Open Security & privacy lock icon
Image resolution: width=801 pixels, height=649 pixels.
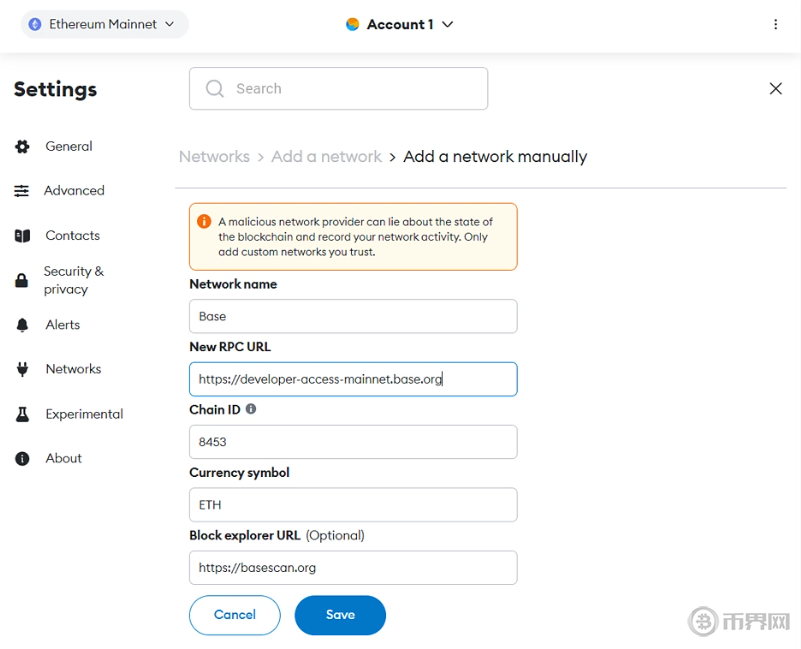(22, 281)
